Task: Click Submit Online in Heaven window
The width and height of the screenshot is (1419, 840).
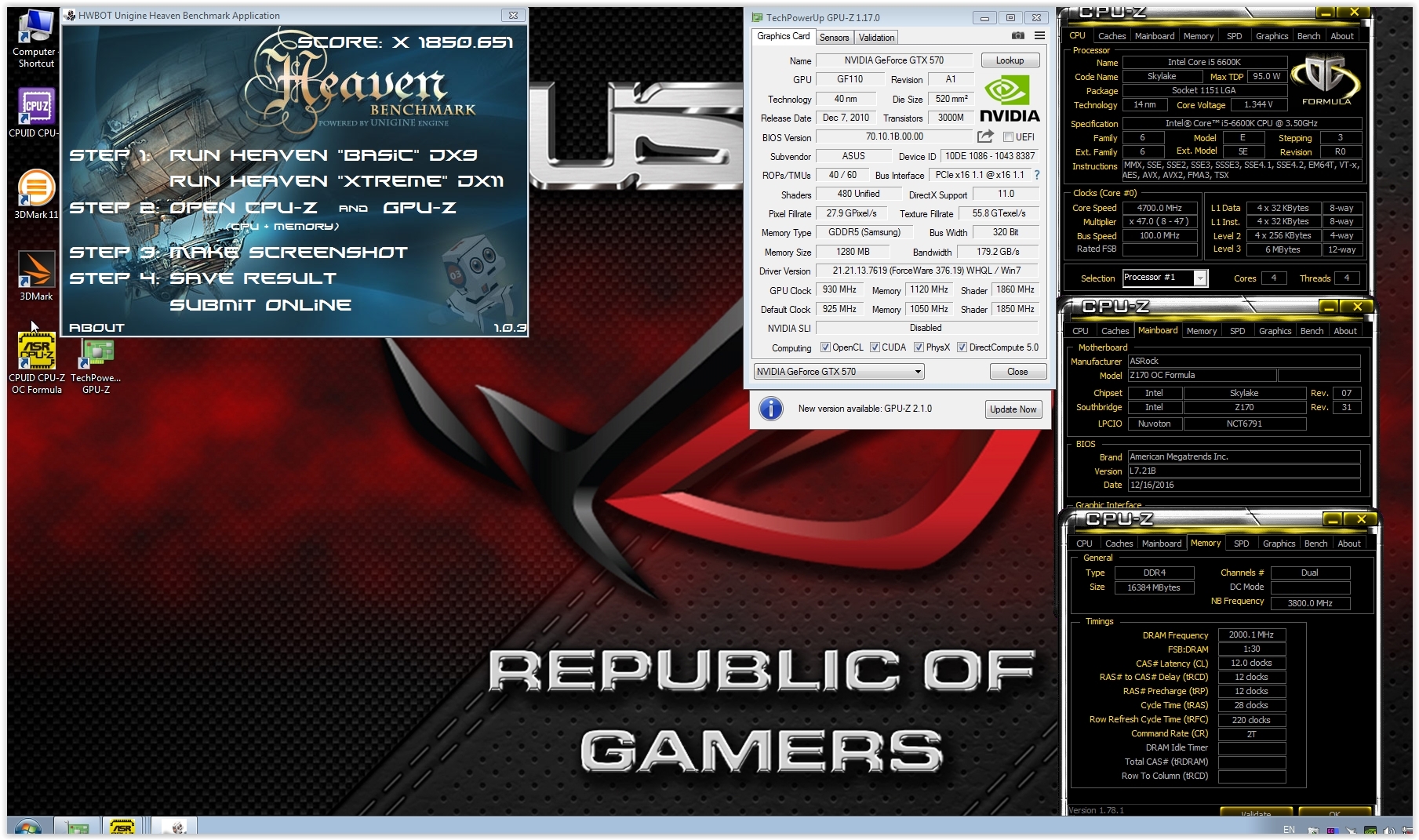Action: point(260,305)
